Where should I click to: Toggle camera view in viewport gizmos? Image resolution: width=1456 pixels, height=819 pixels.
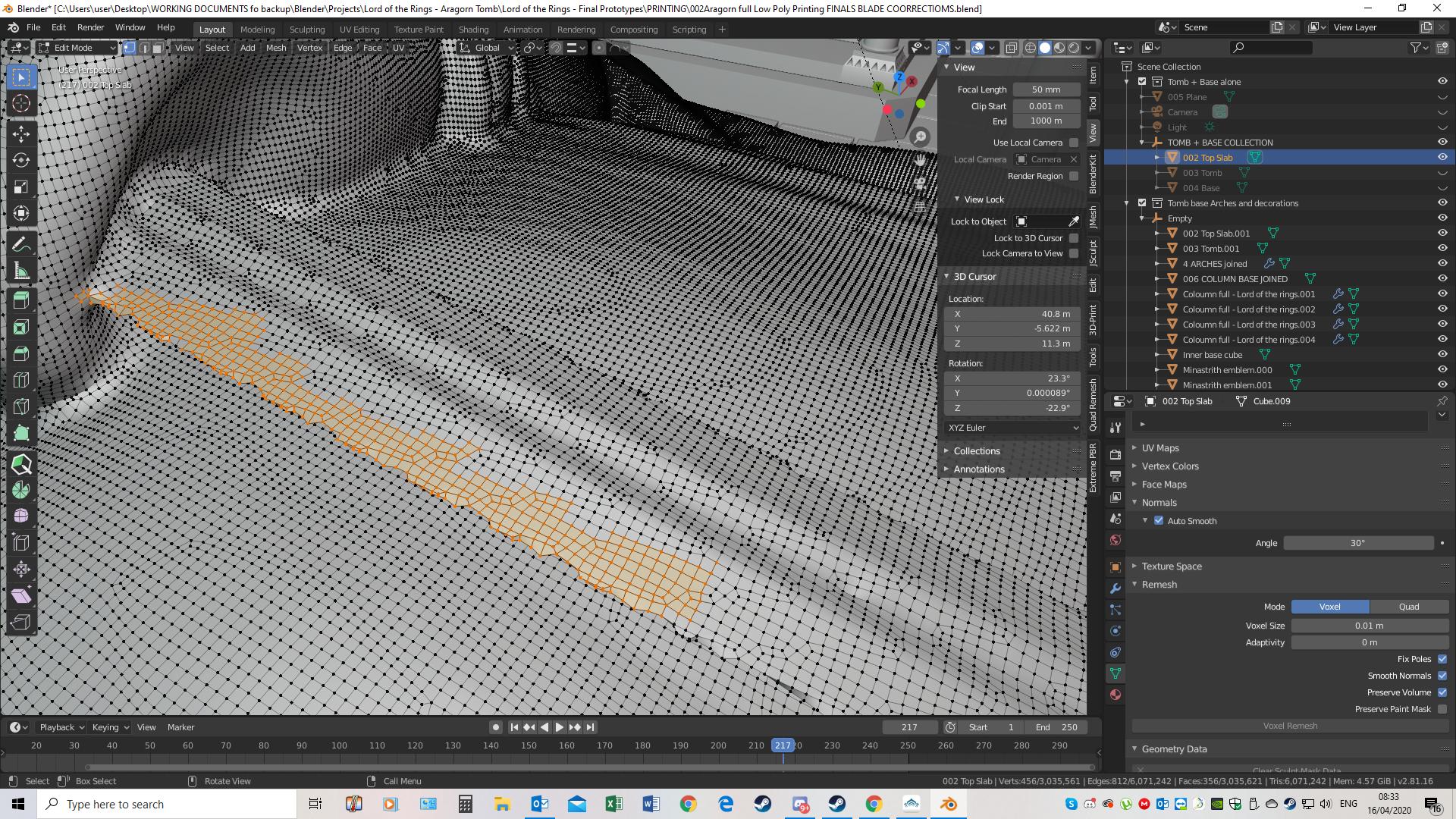click(x=920, y=184)
